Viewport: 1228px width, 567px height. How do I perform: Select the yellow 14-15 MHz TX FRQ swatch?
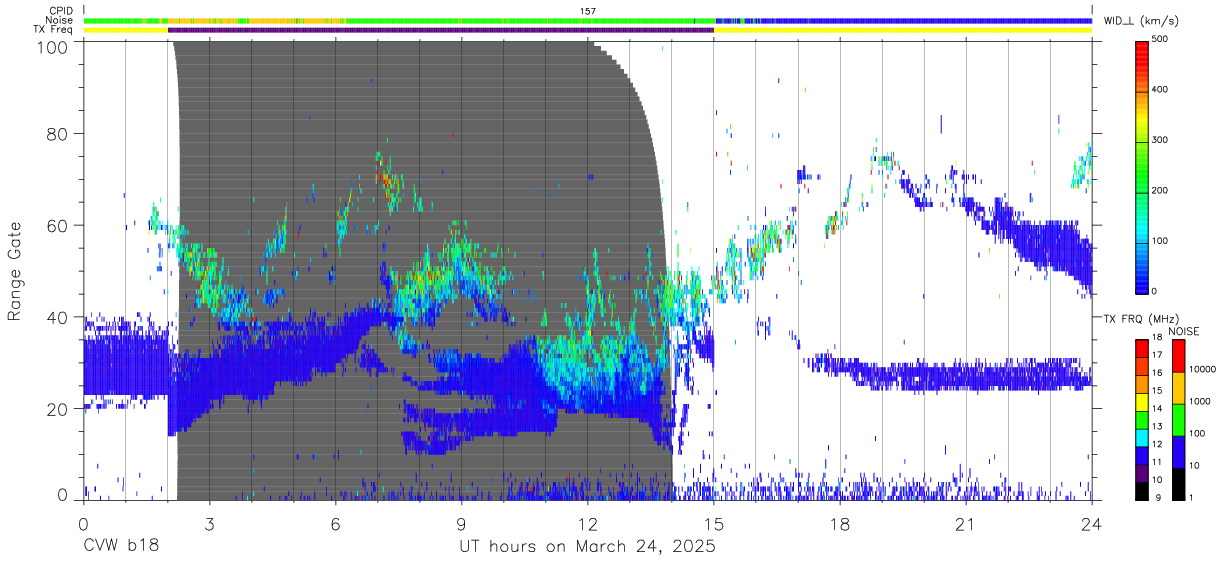pyautogui.click(x=1141, y=402)
